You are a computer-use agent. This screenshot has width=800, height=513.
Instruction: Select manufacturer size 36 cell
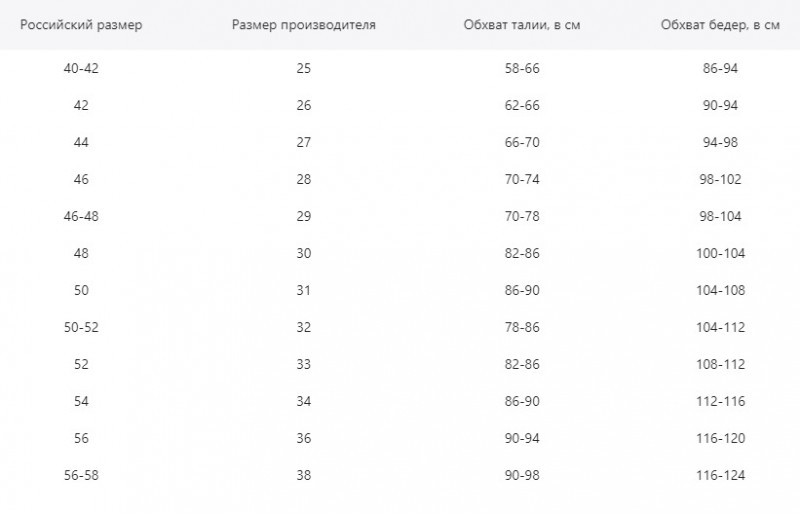(304, 438)
